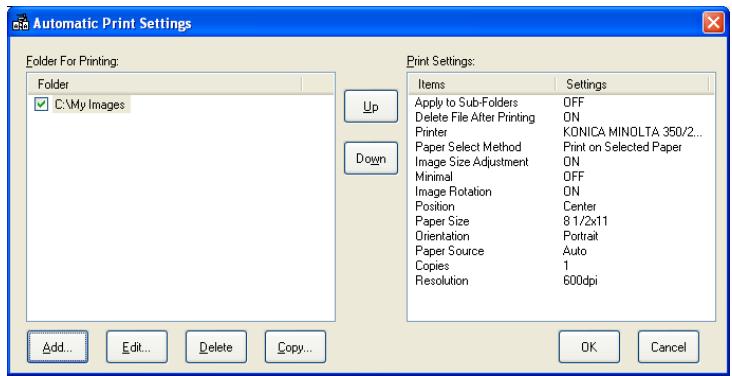Viewport: 732px width, 376px height.
Task: Select the Printer item row
Action: click(561, 132)
